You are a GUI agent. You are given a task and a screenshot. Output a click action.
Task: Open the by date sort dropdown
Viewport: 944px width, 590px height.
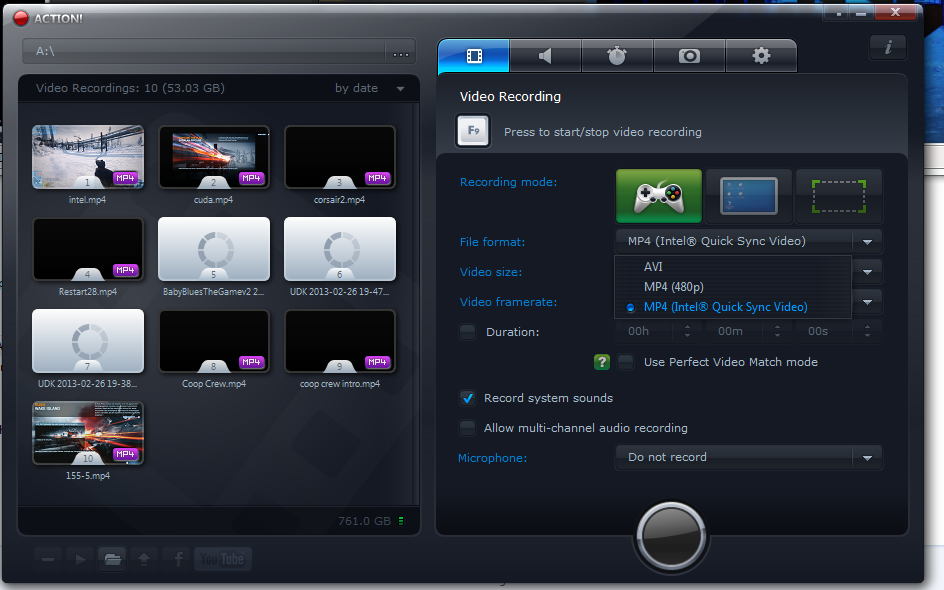pyautogui.click(x=370, y=88)
